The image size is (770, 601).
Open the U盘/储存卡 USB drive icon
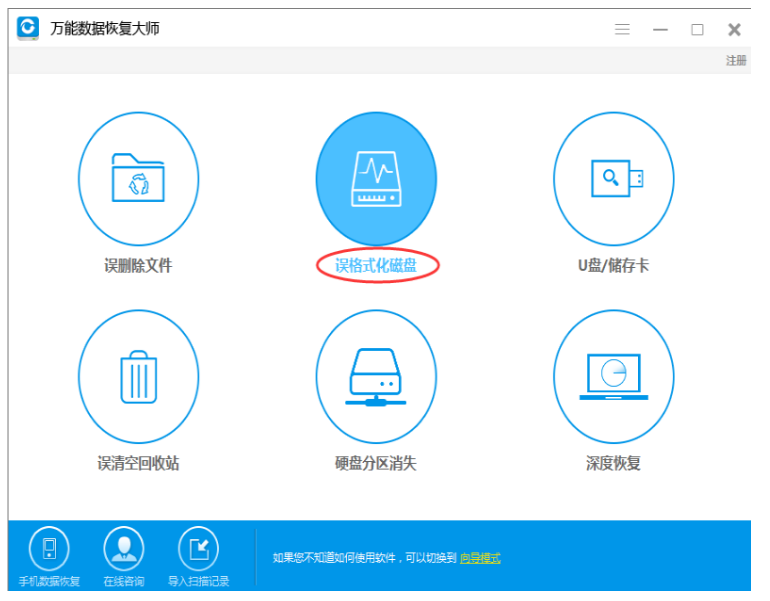[614, 180]
